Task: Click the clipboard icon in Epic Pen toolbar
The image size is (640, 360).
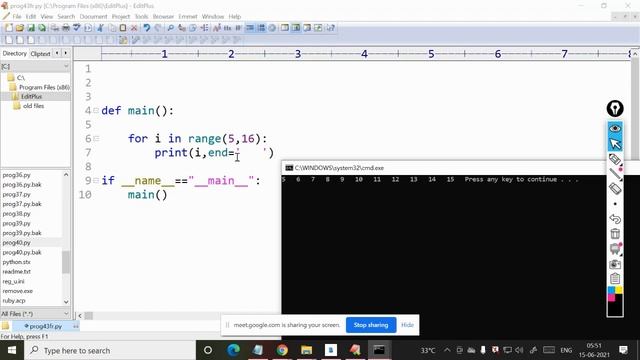Action: click(x=615, y=278)
